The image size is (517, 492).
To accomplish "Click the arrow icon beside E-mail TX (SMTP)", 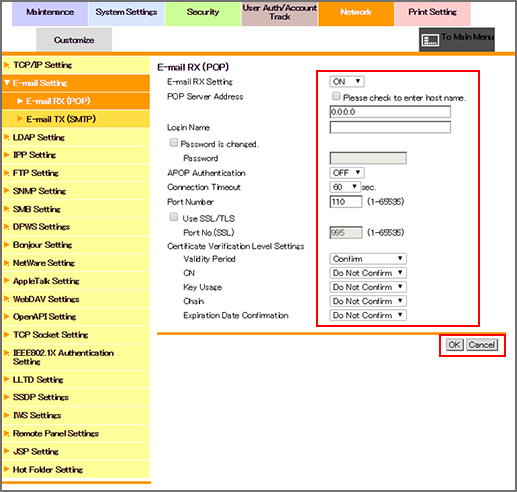I will pos(20,119).
